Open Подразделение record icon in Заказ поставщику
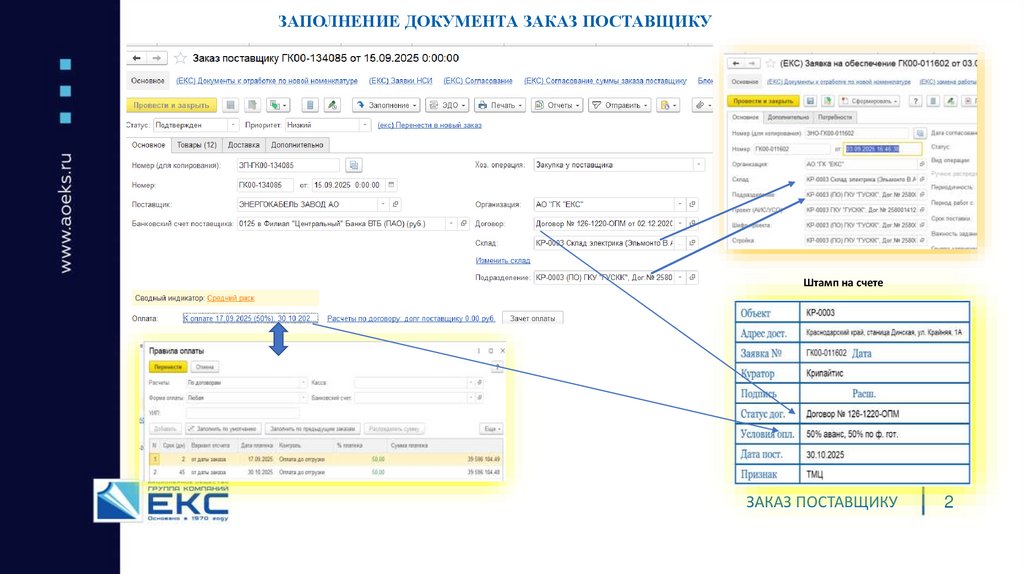The width and height of the screenshot is (1024, 574). pyautogui.click(x=692, y=278)
